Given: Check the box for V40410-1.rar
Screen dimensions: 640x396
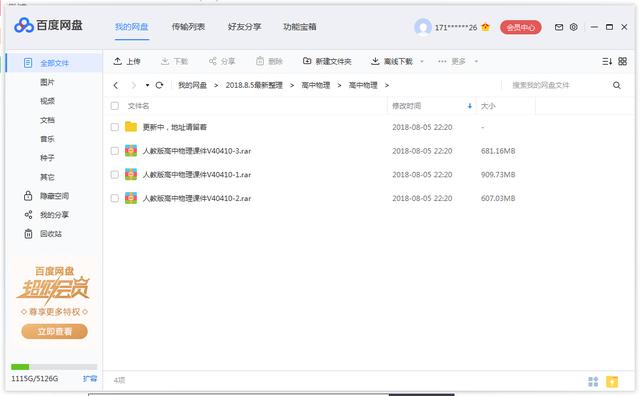Looking at the screenshot, I should tap(115, 175).
